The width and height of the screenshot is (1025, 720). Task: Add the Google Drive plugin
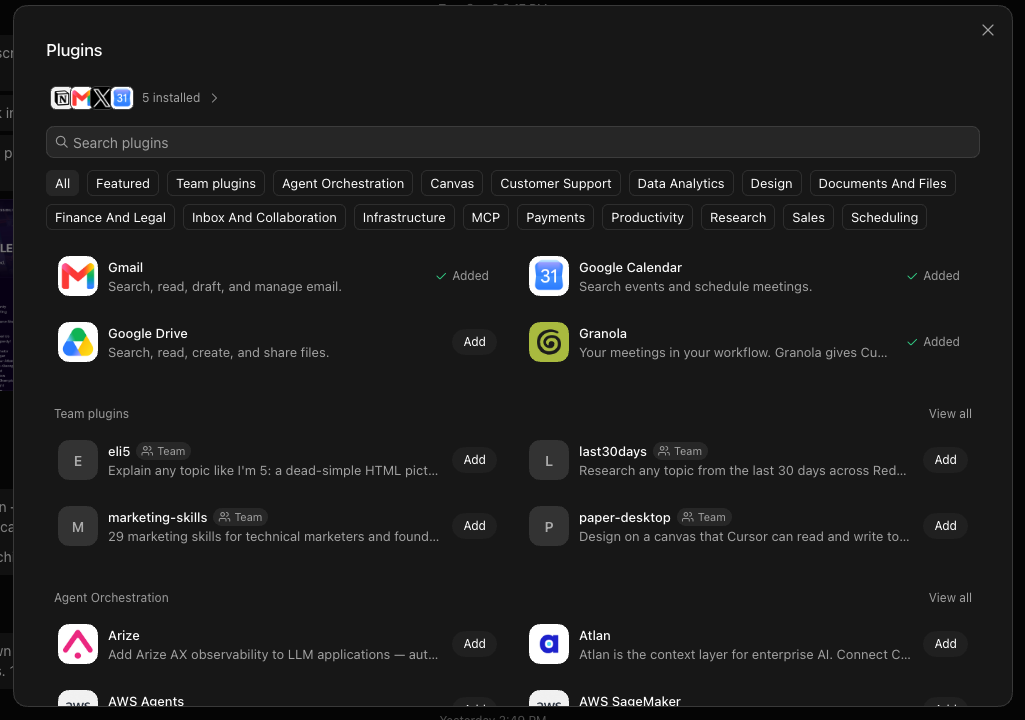pyautogui.click(x=475, y=342)
